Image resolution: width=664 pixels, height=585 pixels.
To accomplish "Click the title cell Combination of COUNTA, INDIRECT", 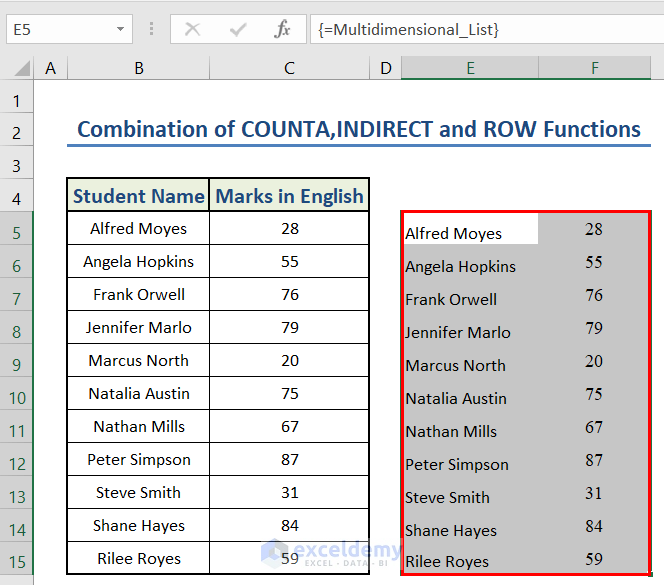I will 358,129.
